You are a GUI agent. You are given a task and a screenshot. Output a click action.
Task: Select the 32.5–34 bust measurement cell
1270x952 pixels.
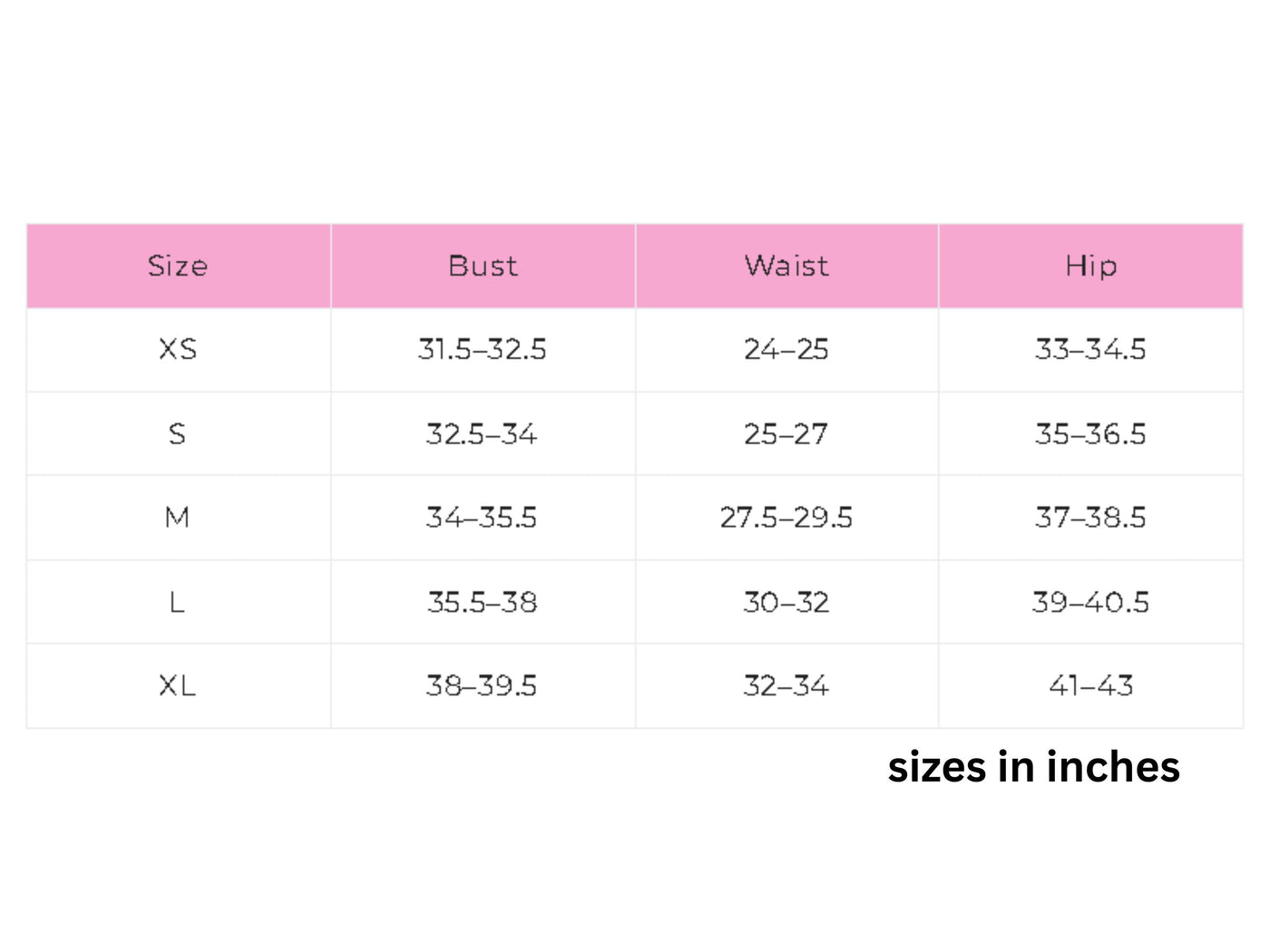pyautogui.click(x=483, y=434)
